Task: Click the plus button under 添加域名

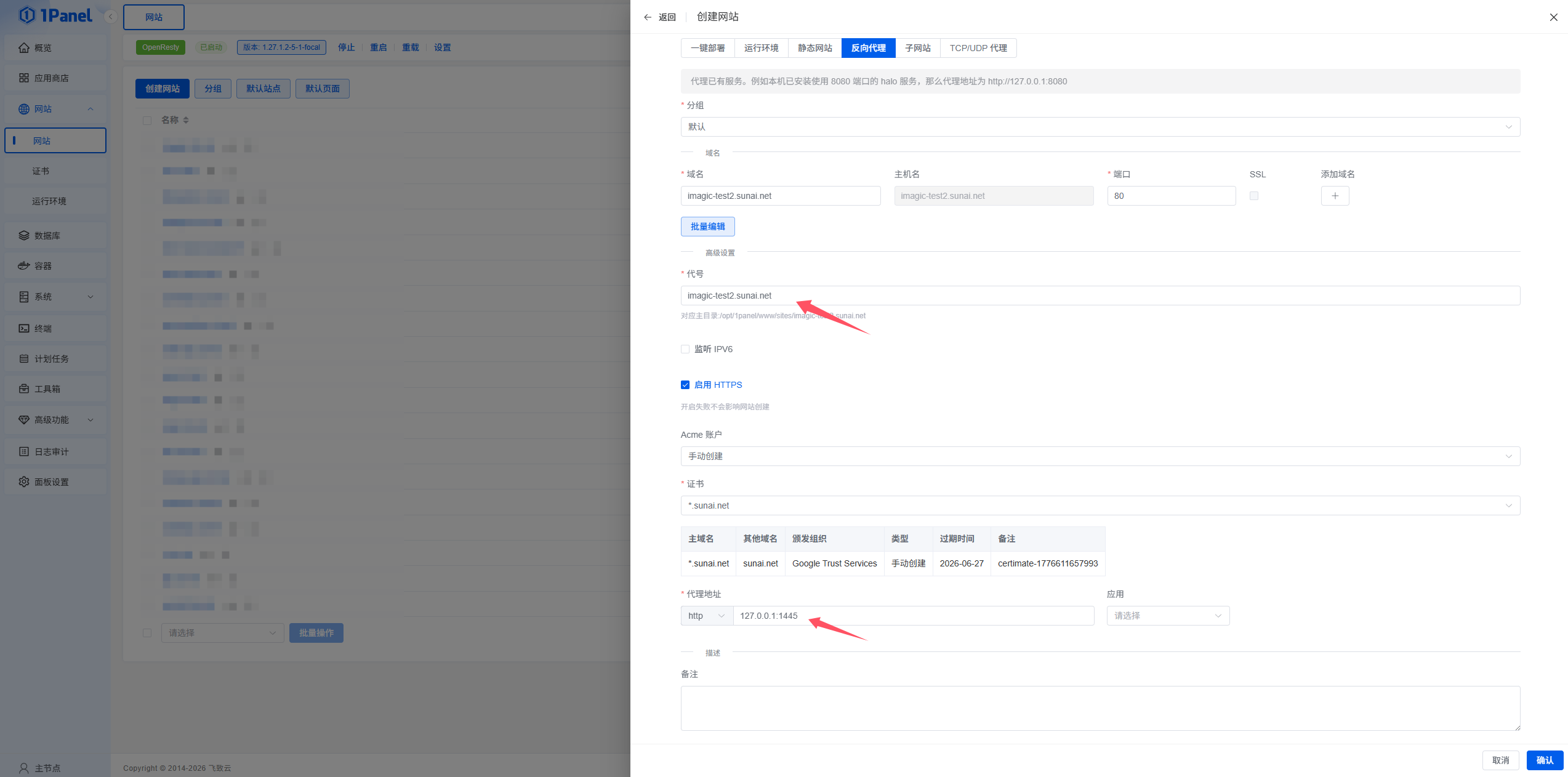Action: tap(1335, 196)
